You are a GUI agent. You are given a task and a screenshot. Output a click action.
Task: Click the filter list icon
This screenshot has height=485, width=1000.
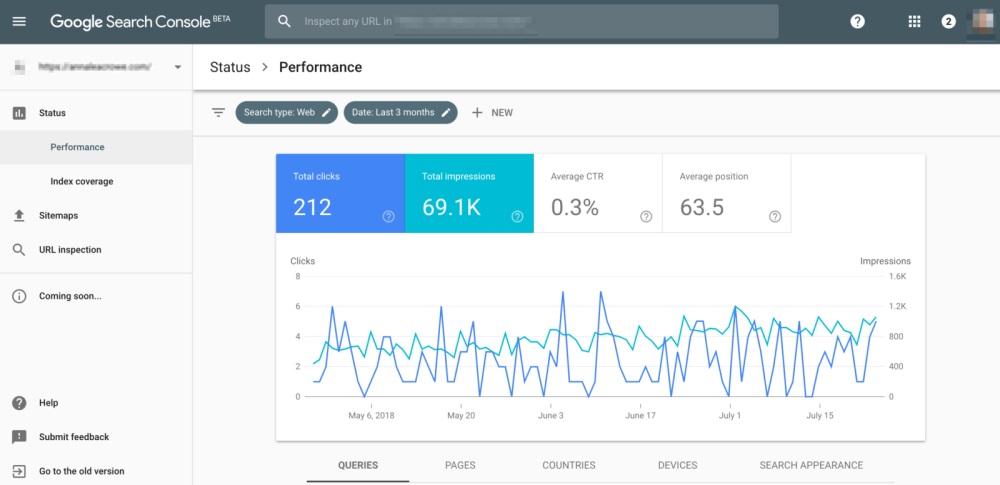pos(218,112)
